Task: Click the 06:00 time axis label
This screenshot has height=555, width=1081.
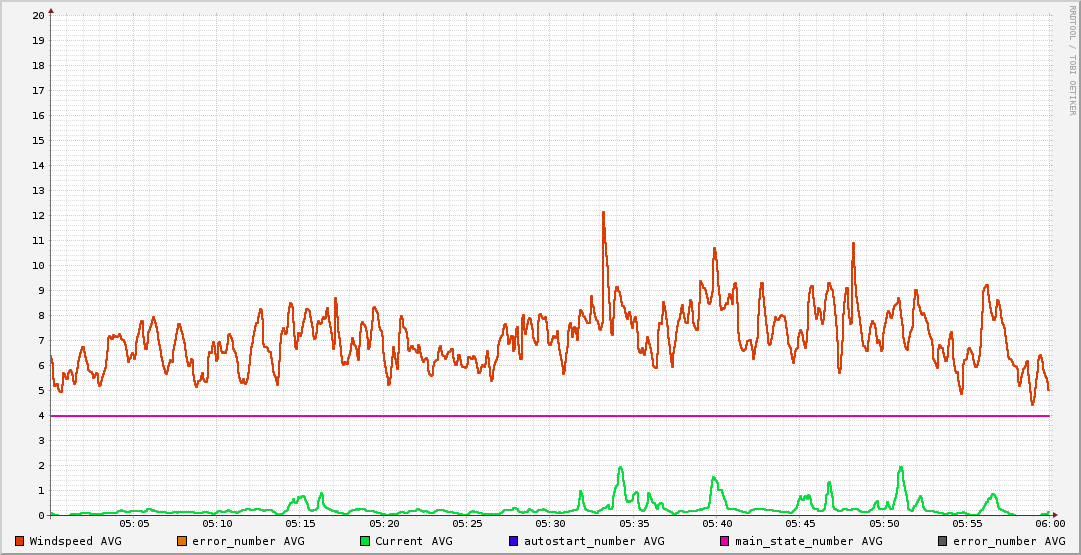Action: (x=1049, y=523)
